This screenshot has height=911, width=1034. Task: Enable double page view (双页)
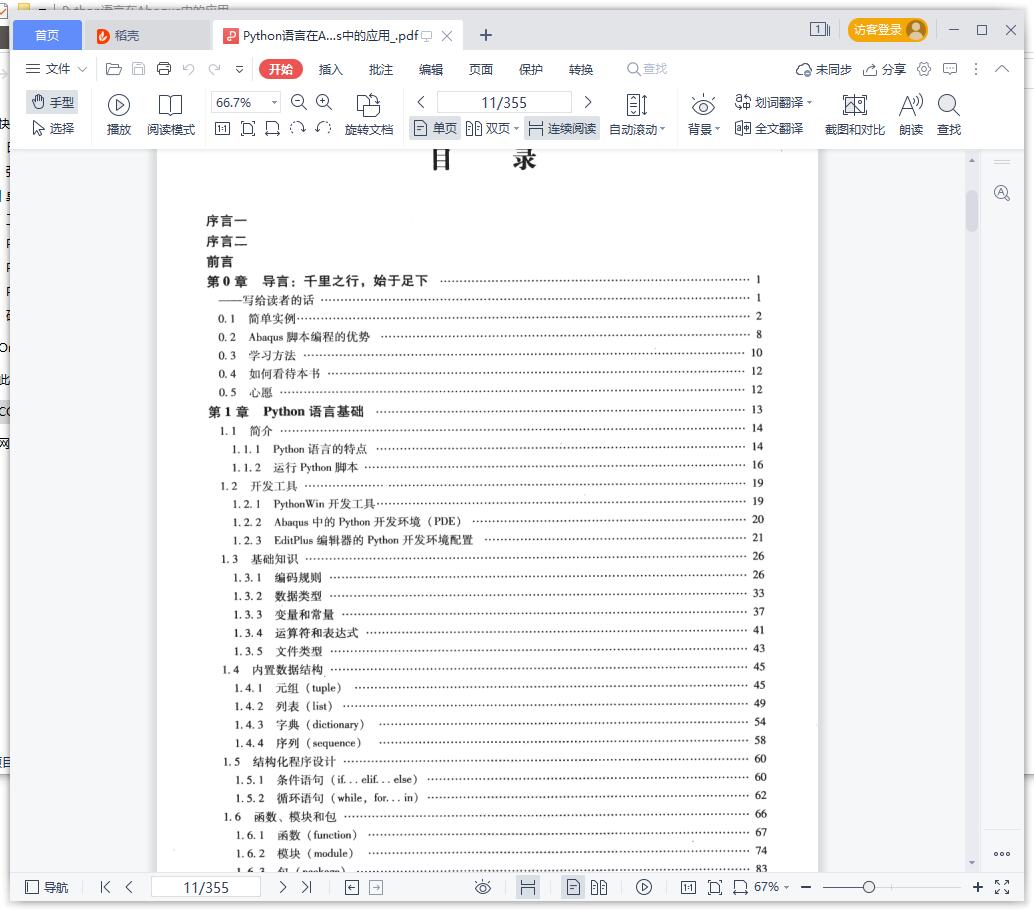click(488, 128)
